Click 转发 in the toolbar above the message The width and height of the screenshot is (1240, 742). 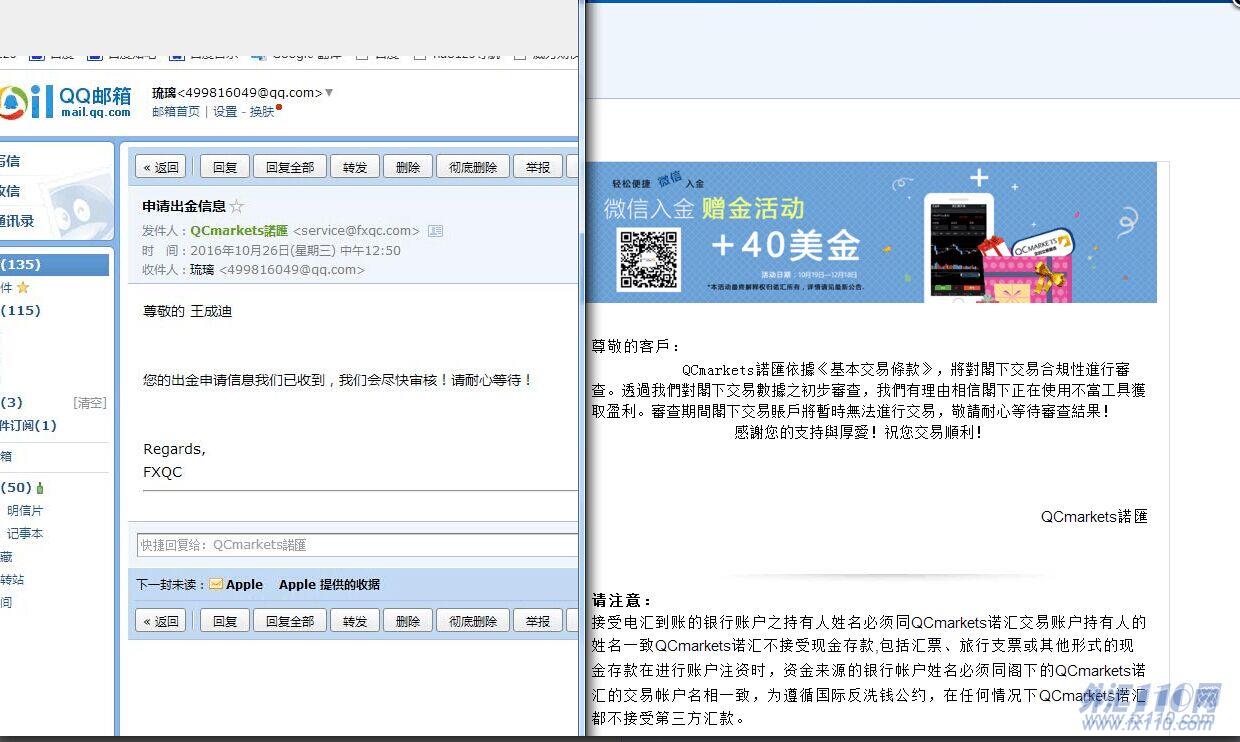355,167
